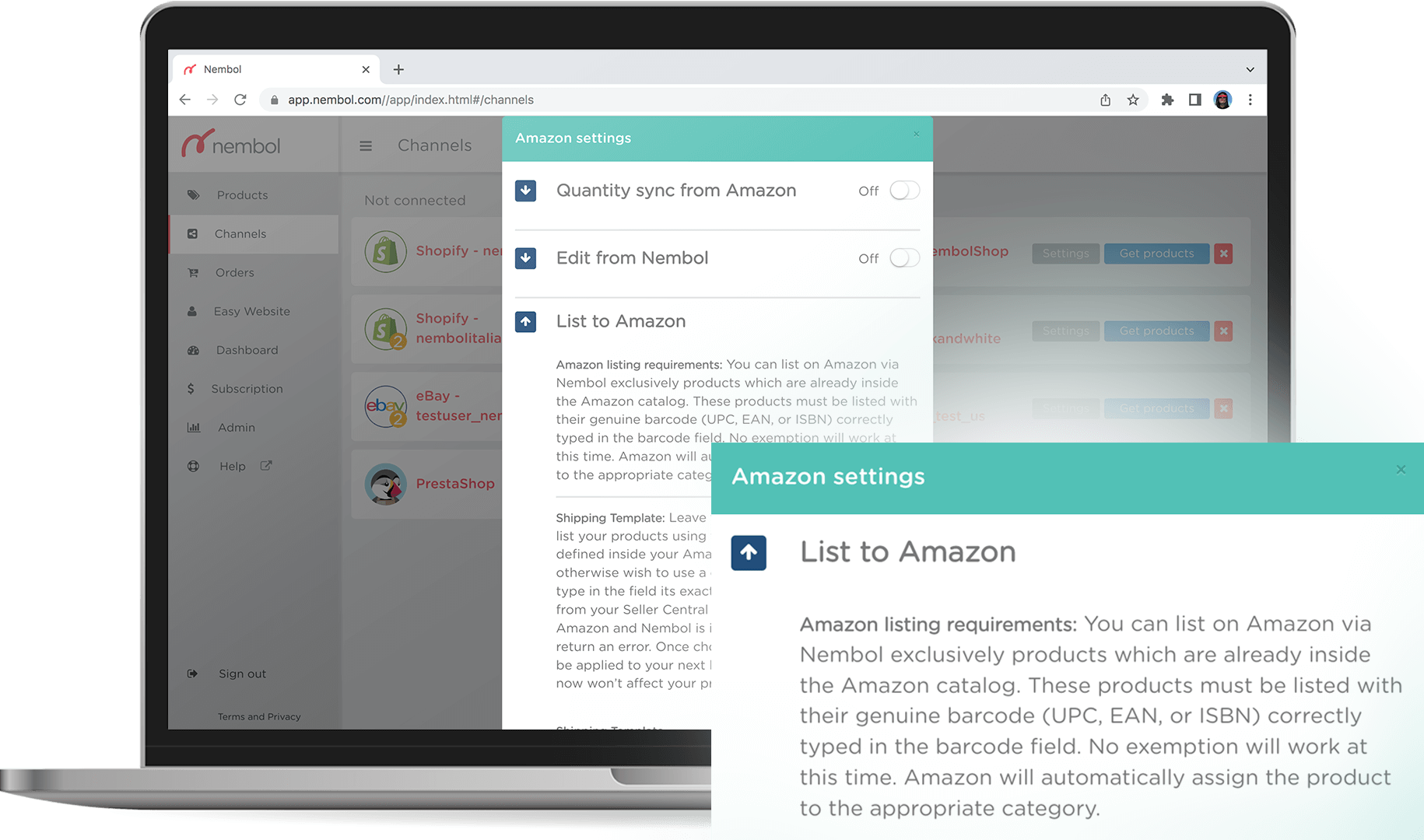Click the 'Not connected' heading
Viewport: 1424px width, 840px height.
pos(415,201)
